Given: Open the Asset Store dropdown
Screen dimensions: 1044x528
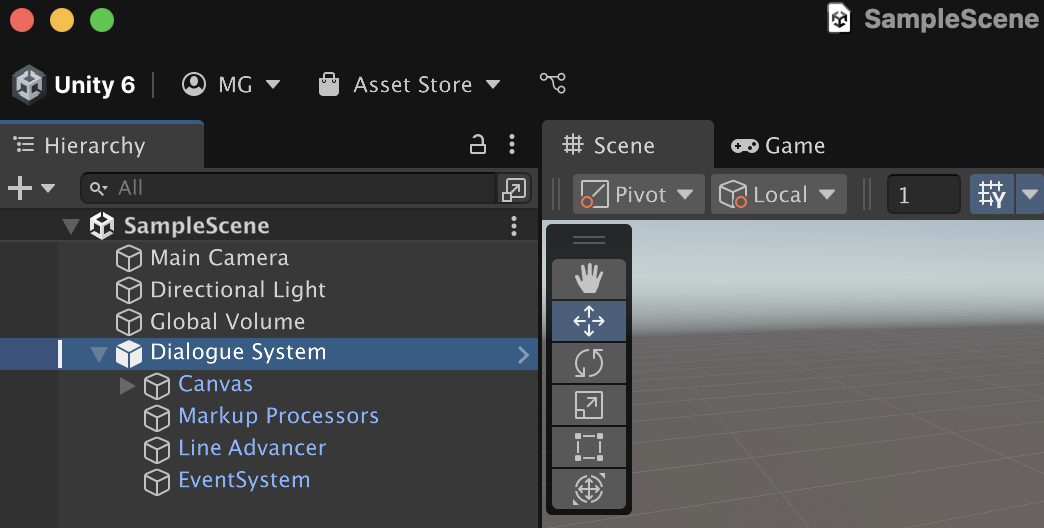Looking at the screenshot, I should click(x=409, y=85).
